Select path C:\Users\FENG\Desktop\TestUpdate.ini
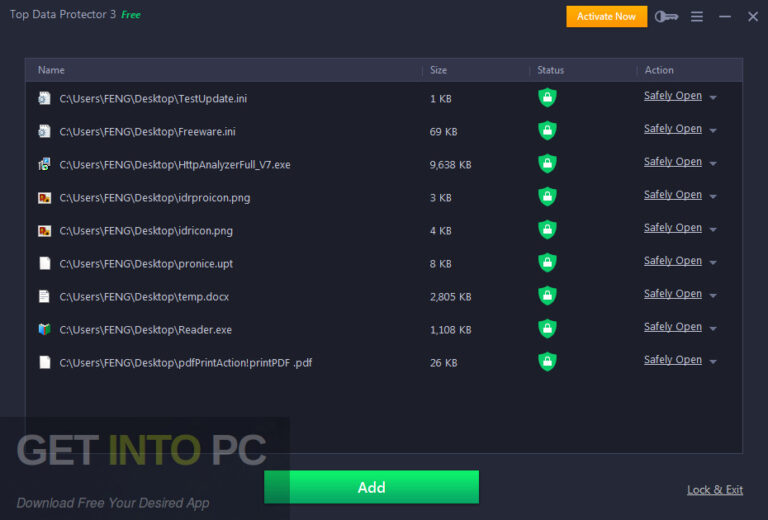Image resolution: width=768 pixels, height=520 pixels. point(153,99)
